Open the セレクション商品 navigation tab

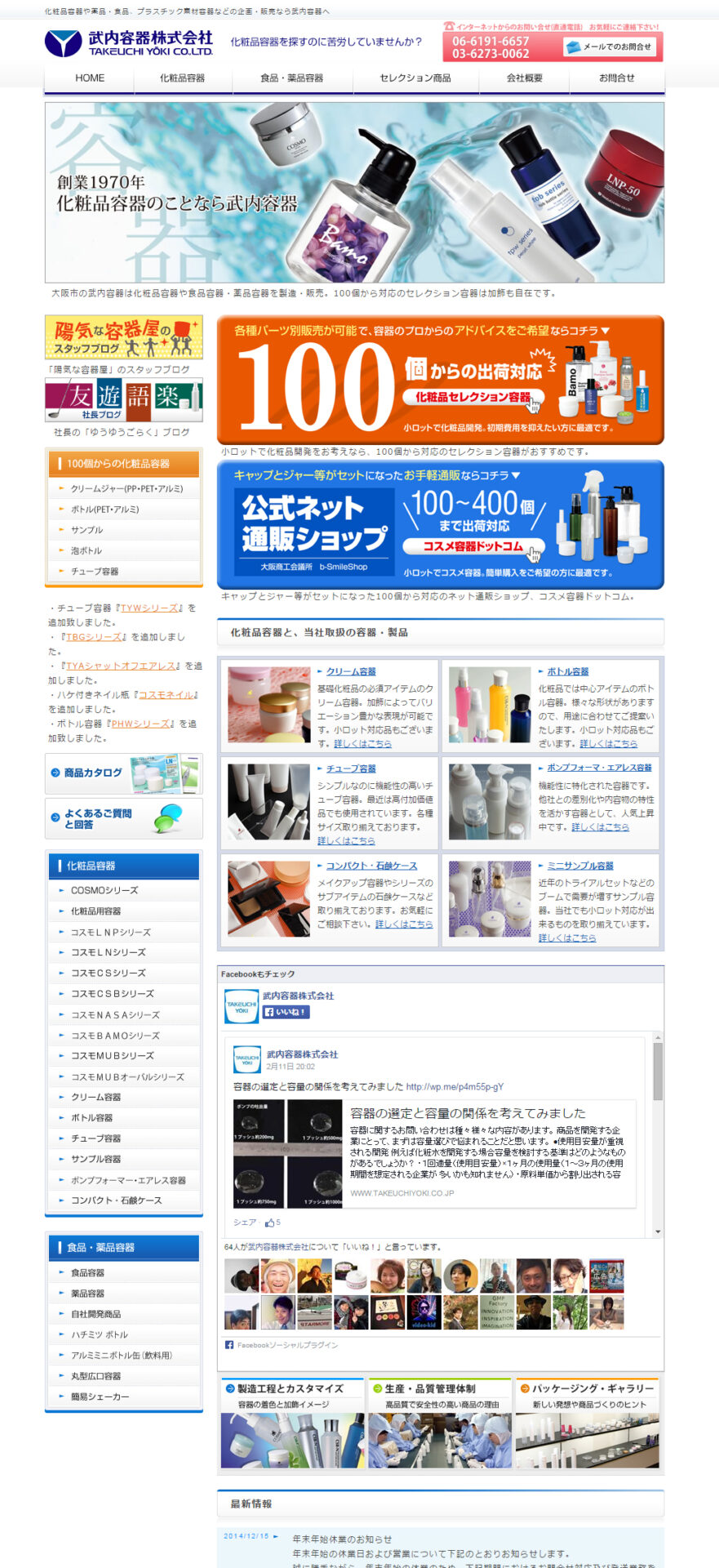[x=415, y=78]
